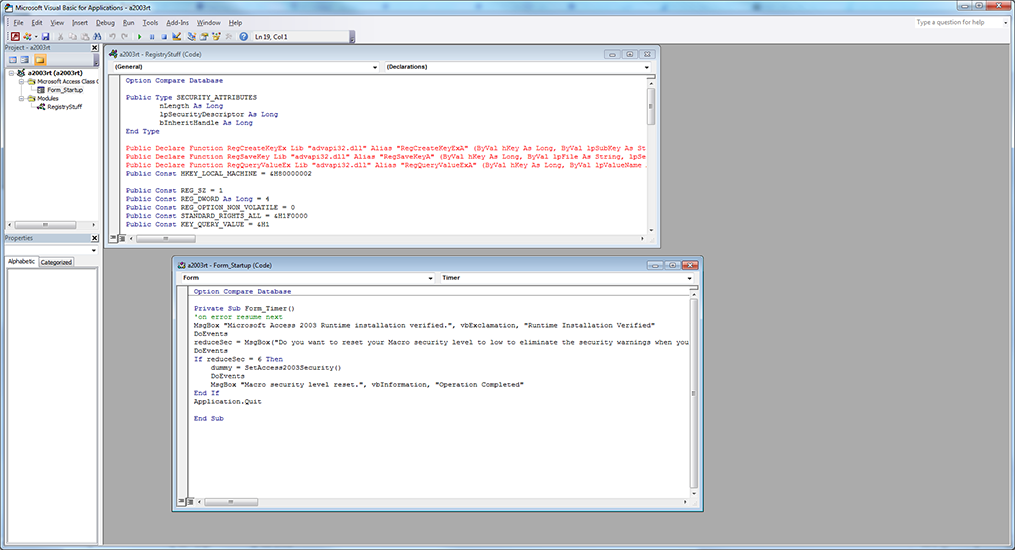
Task: Click the Application.Quit code line
Action: click(x=228, y=401)
